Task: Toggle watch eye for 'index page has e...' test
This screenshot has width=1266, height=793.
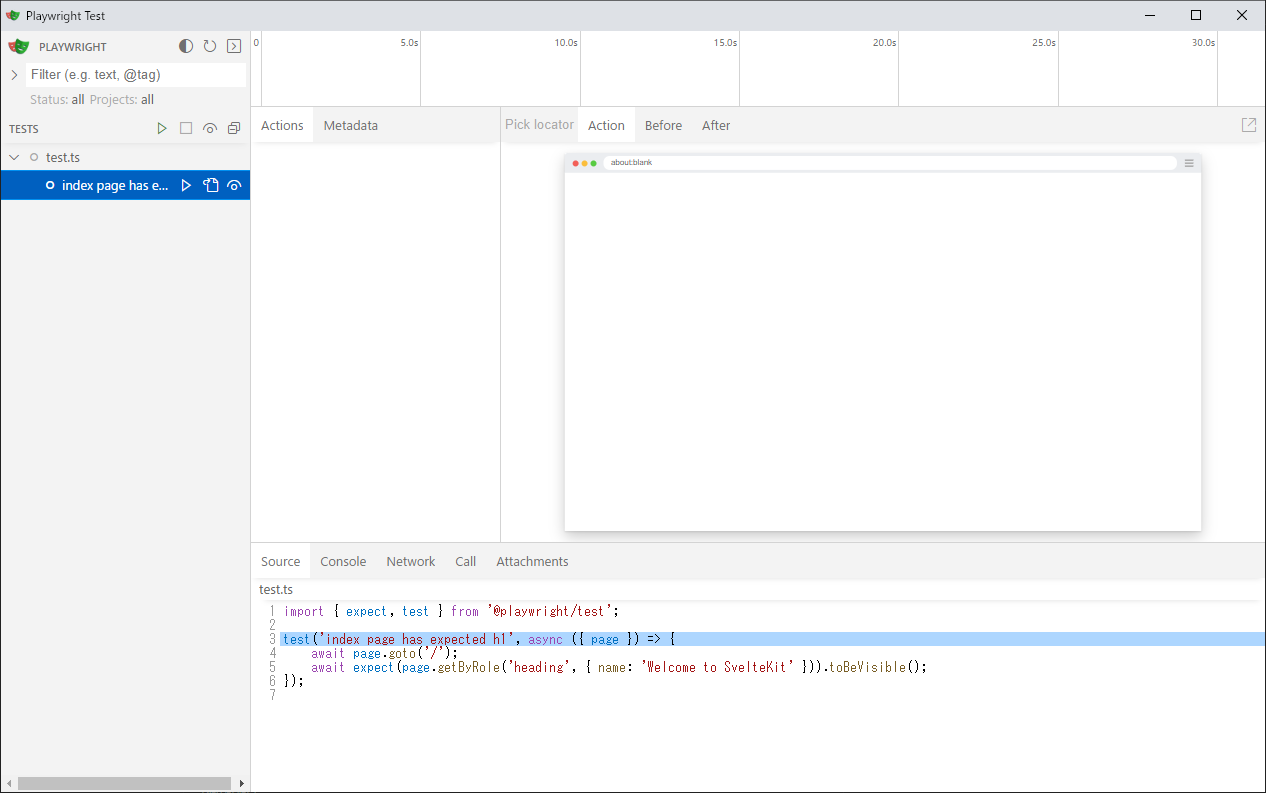Action: pos(234,186)
